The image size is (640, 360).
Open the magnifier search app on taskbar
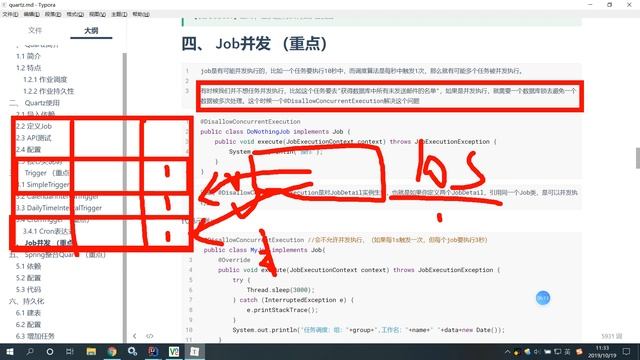click(132, 351)
